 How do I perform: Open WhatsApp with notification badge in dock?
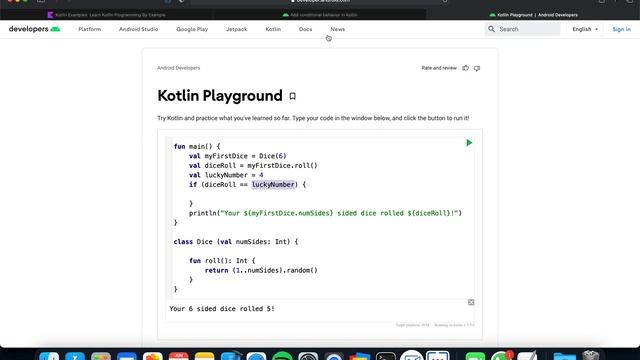pos(501,356)
